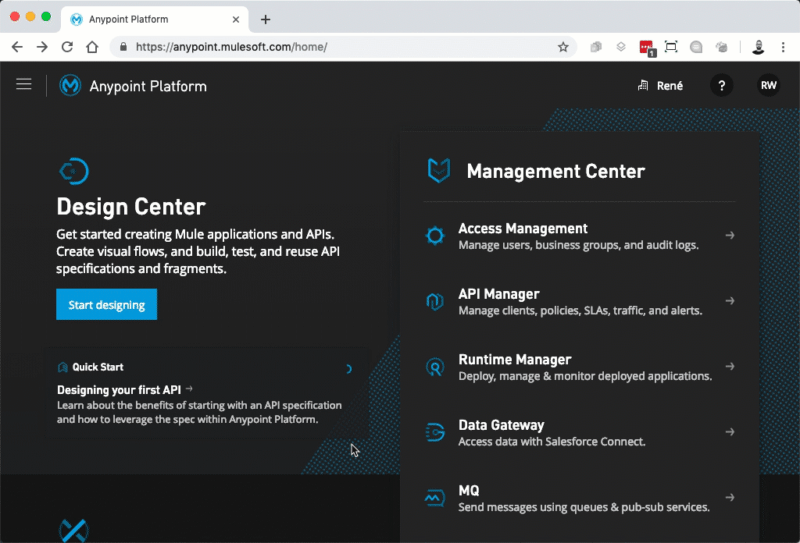Open the hamburger navigation menu

click(23, 84)
